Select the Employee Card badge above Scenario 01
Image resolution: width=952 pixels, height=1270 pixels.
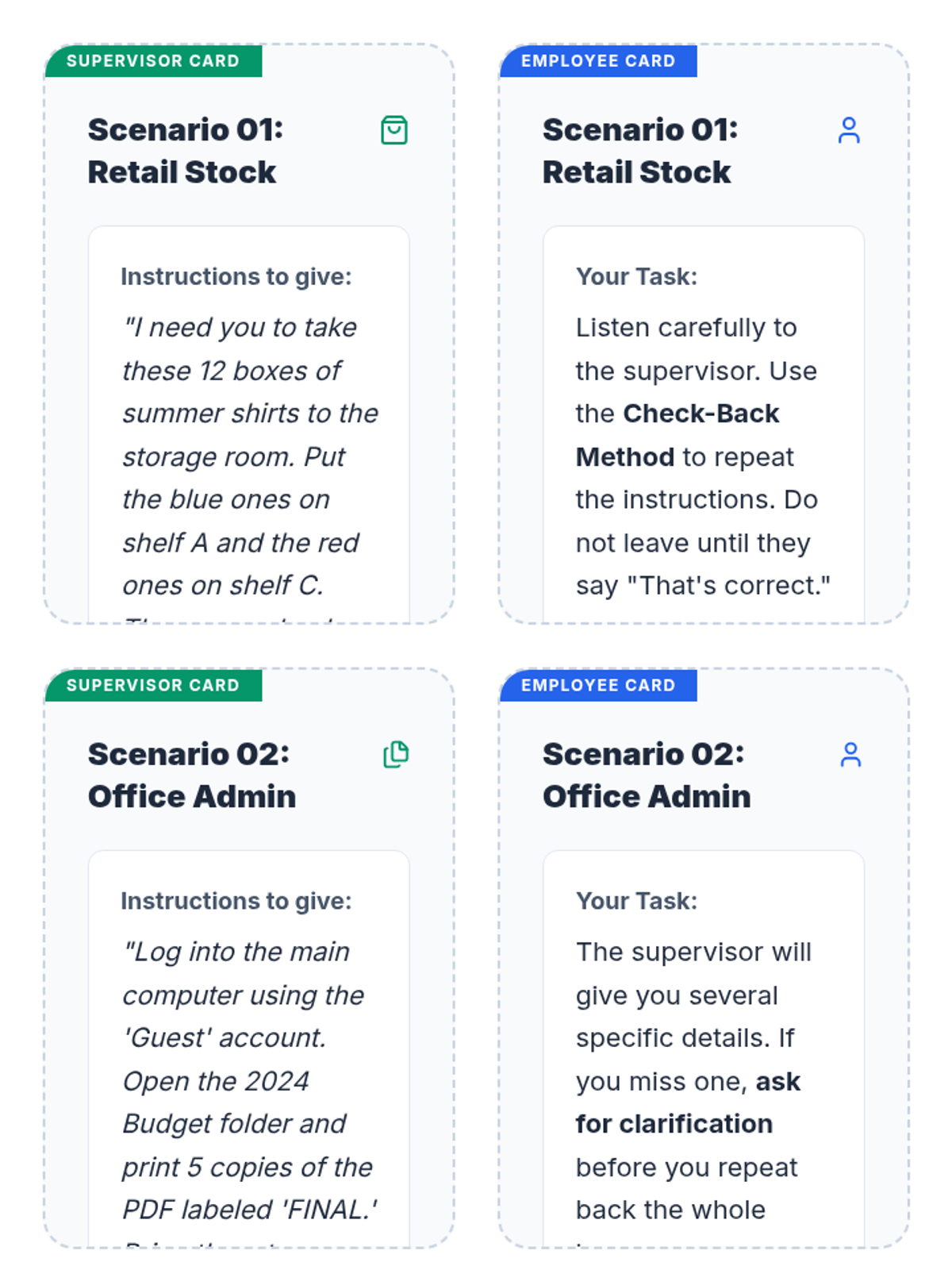tap(598, 61)
